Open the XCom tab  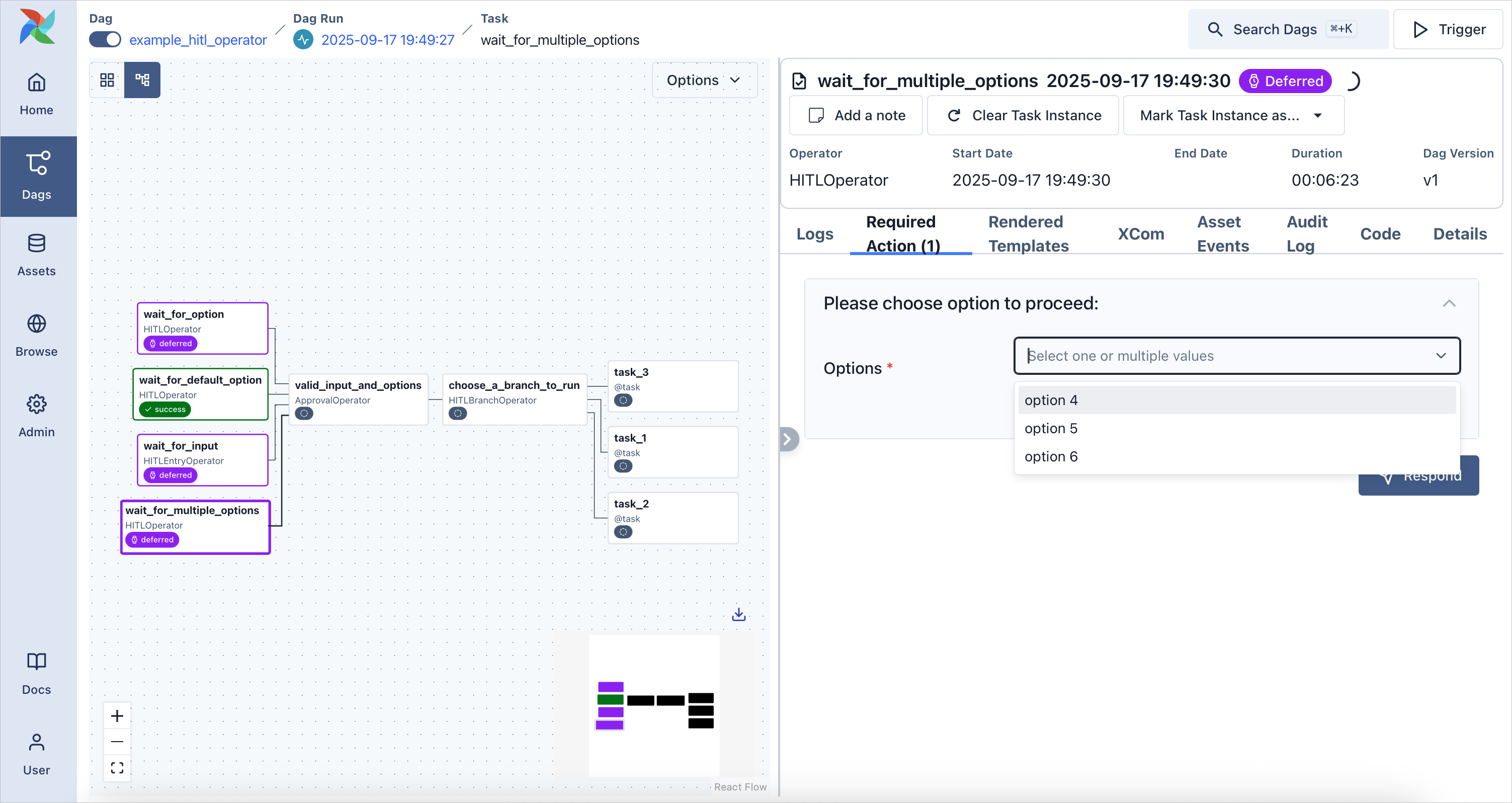pos(1140,233)
